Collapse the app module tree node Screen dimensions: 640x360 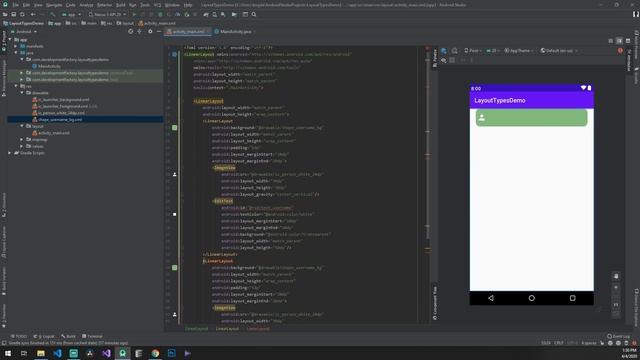[x=10, y=40]
